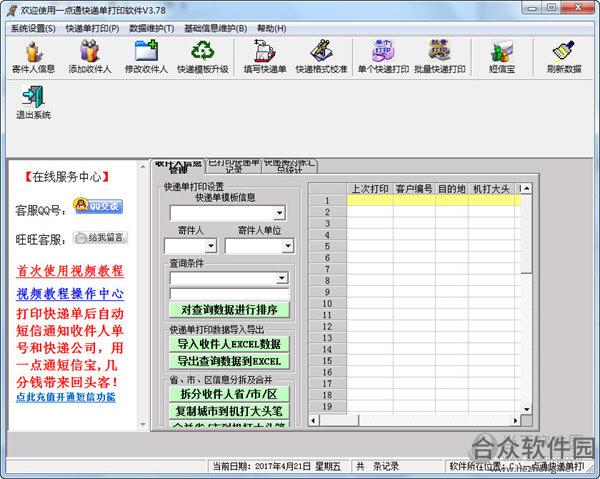600x479 pixels.
Task: Click the 目的地 column header
Action: pos(452,189)
